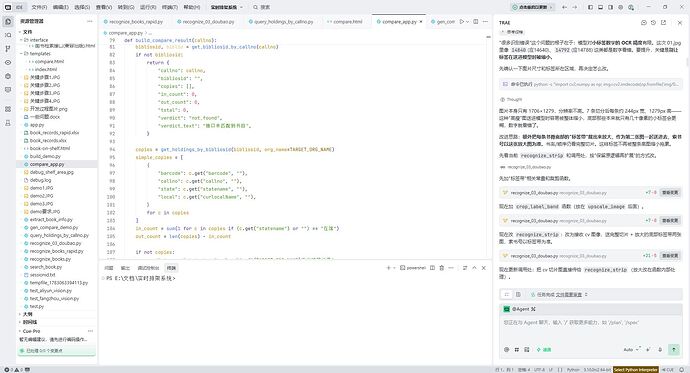Open the powershell terminal profile selector
Screen dimensions: 690x373
tap(413, 268)
